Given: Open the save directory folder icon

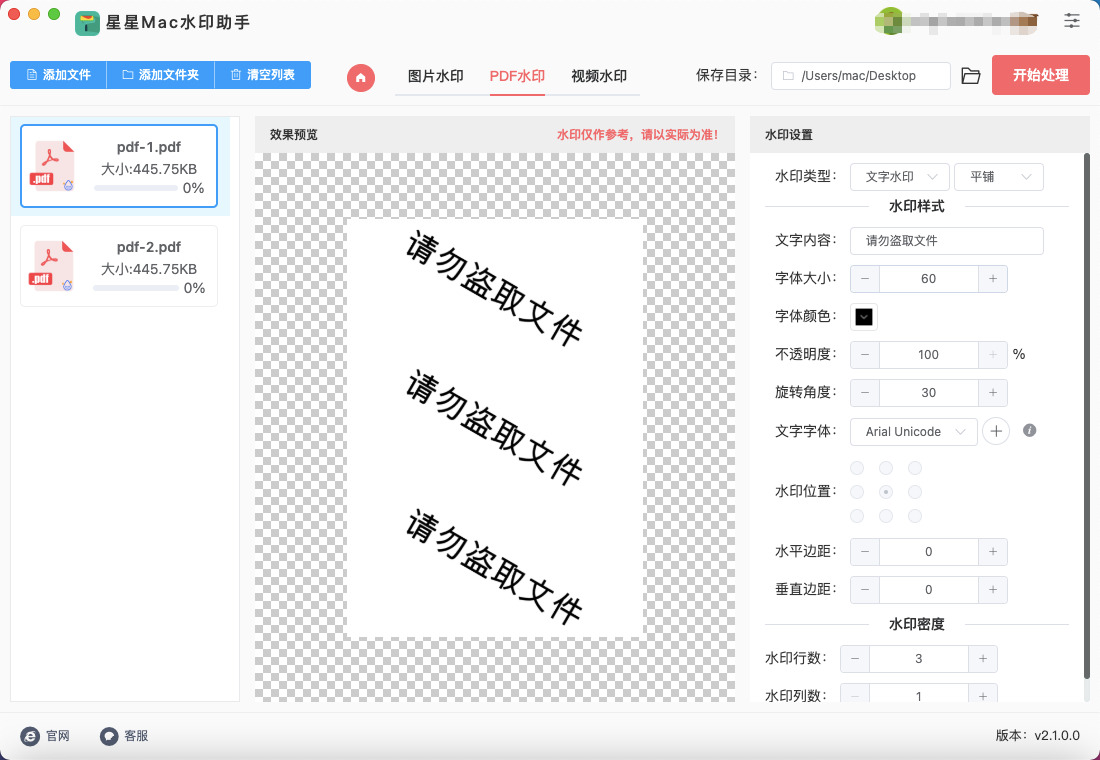Looking at the screenshot, I should click(x=970, y=76).
